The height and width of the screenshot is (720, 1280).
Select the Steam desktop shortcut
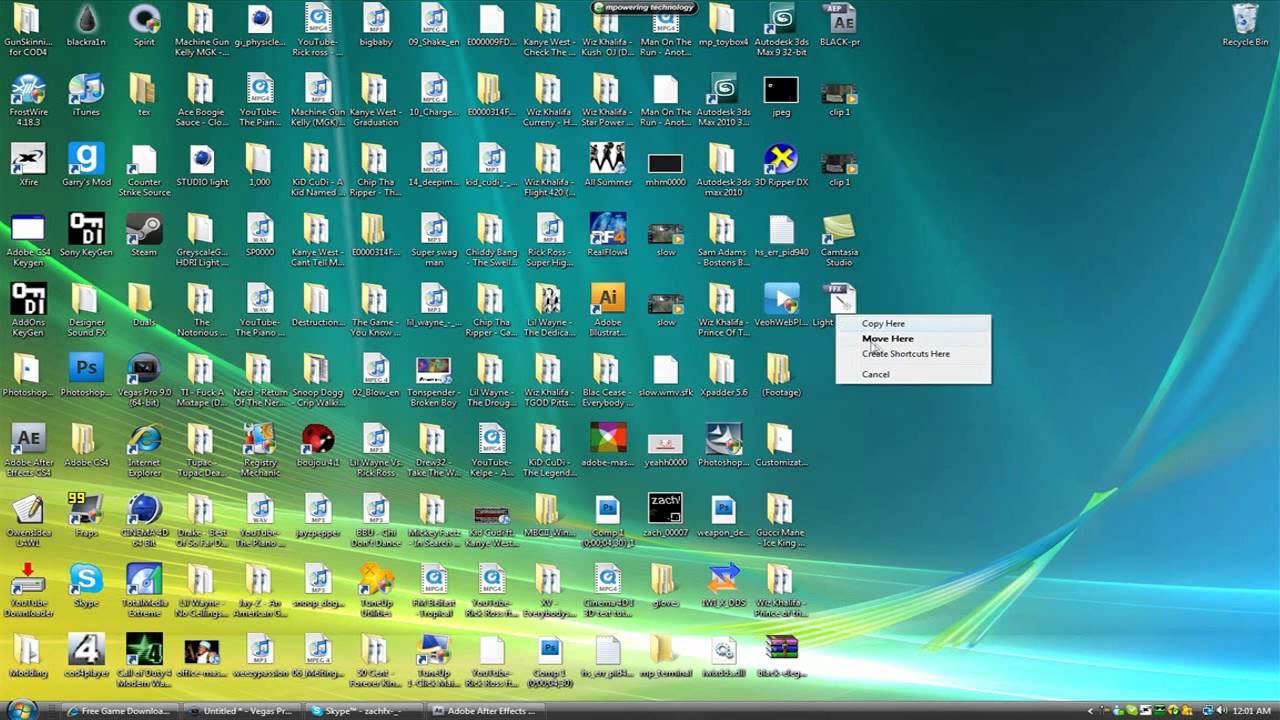(144, 236)
